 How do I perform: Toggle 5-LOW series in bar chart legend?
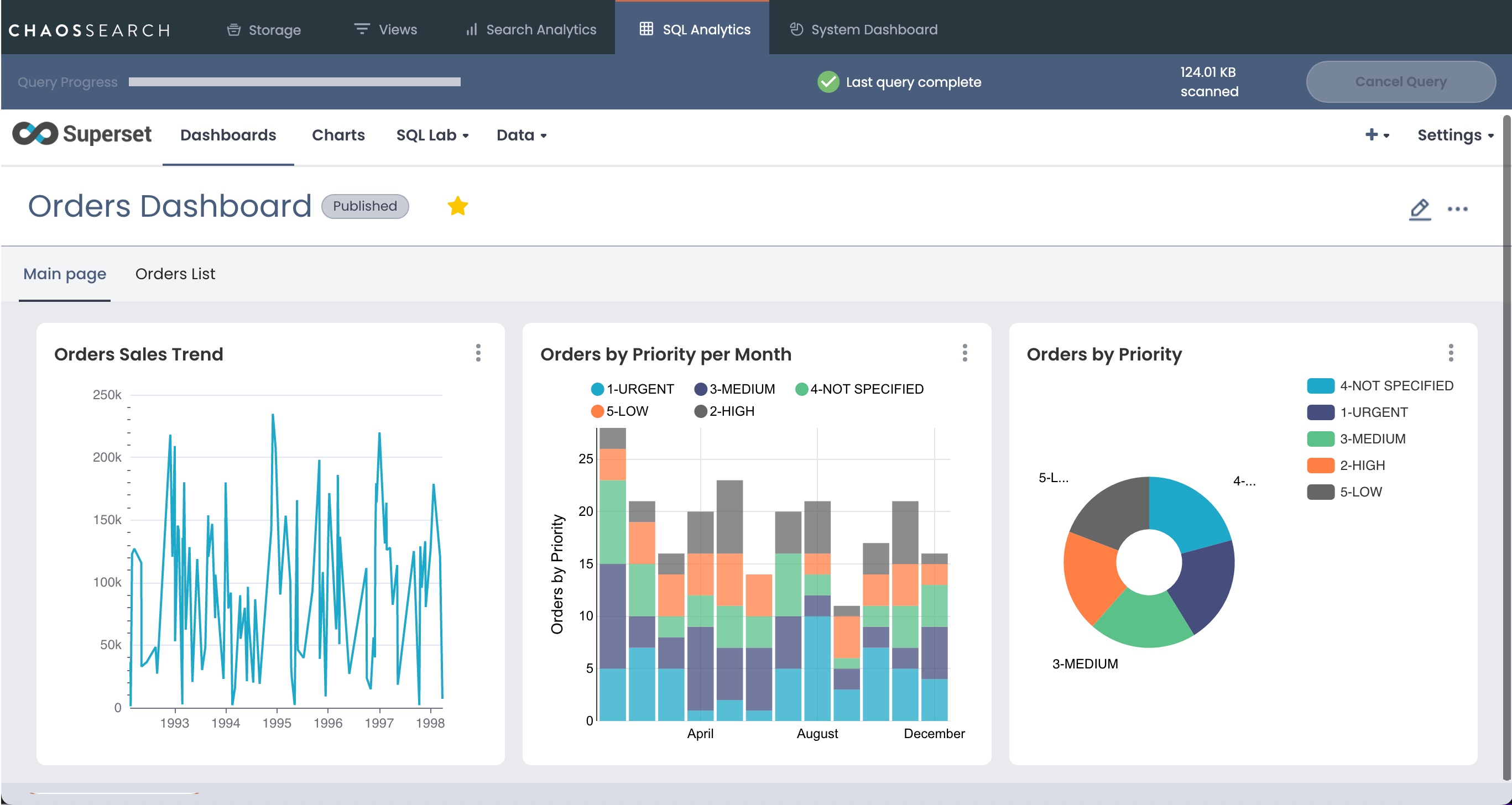(x=620, y=411)
